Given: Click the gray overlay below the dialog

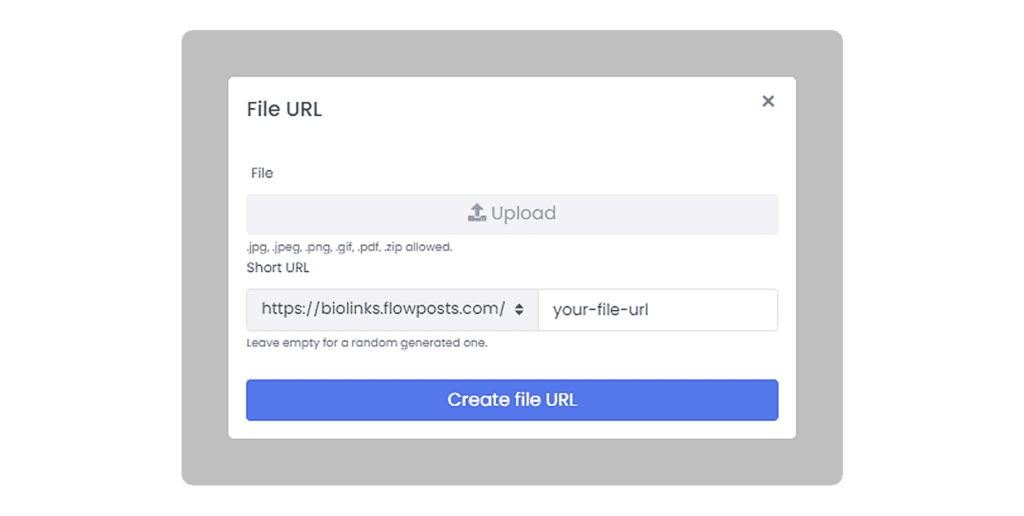Looking at the screenshot, I should click(512, 461).
